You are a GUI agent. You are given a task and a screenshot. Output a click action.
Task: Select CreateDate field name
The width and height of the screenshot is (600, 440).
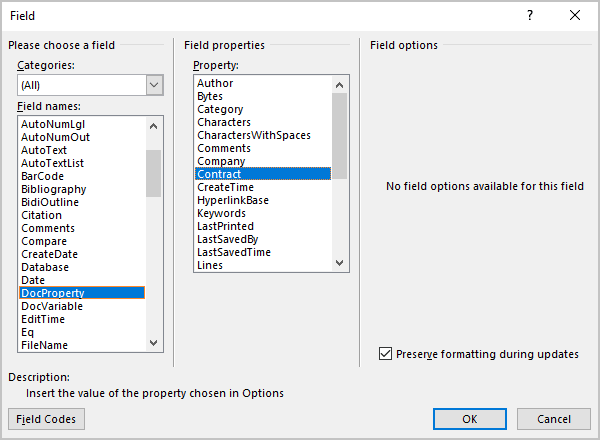(82, 254)
